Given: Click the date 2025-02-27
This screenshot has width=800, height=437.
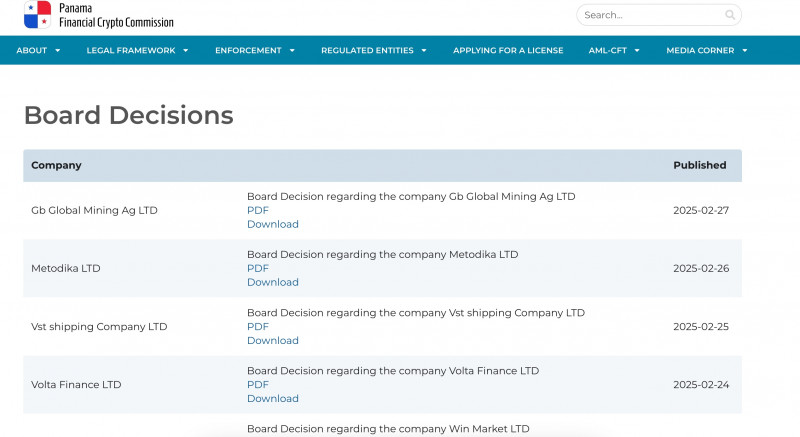Looking at the screenshot, I should click(701, 210).
